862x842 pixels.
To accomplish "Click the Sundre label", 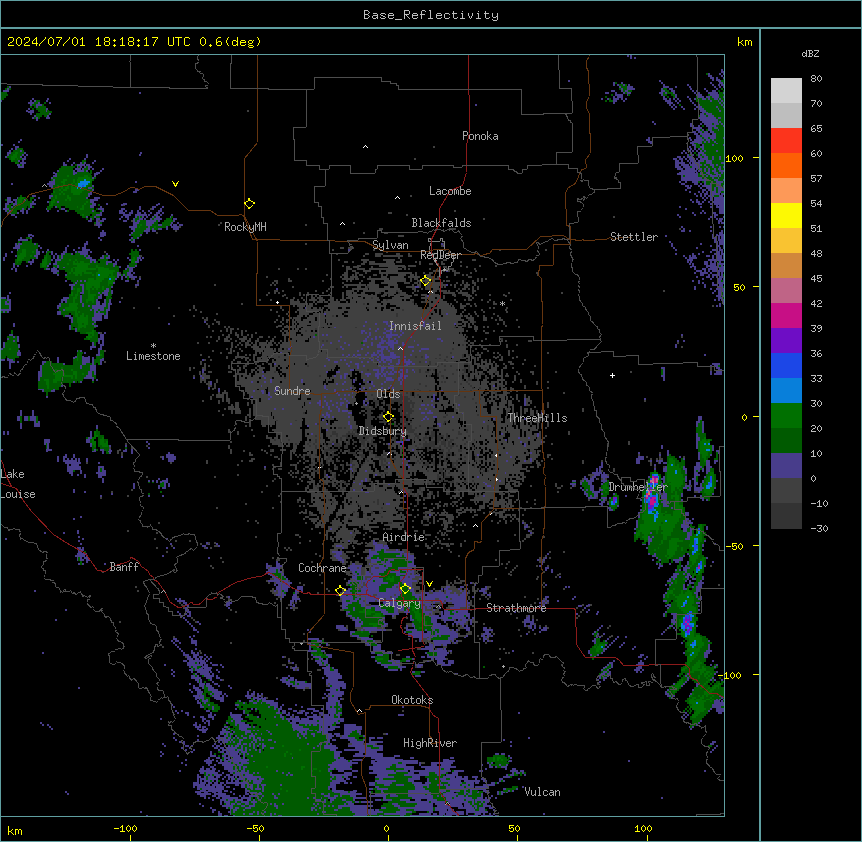I will (292, 391).
